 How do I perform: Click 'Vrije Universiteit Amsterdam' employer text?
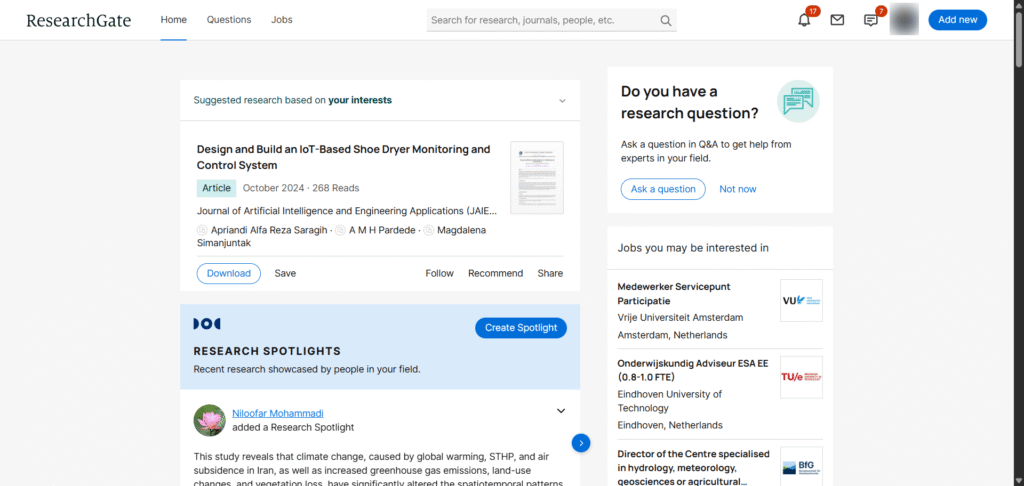(680, 317)
